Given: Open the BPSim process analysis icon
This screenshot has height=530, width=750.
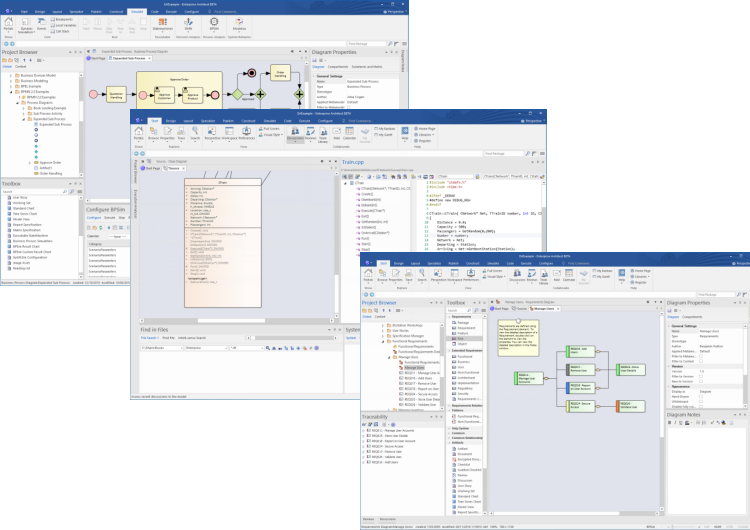Looking at the screenshot, I should (214, 24).
